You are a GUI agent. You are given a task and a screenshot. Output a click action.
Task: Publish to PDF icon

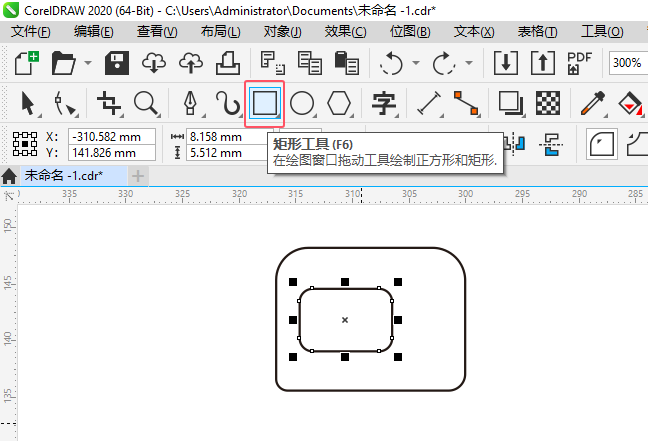tap(579, 63)
